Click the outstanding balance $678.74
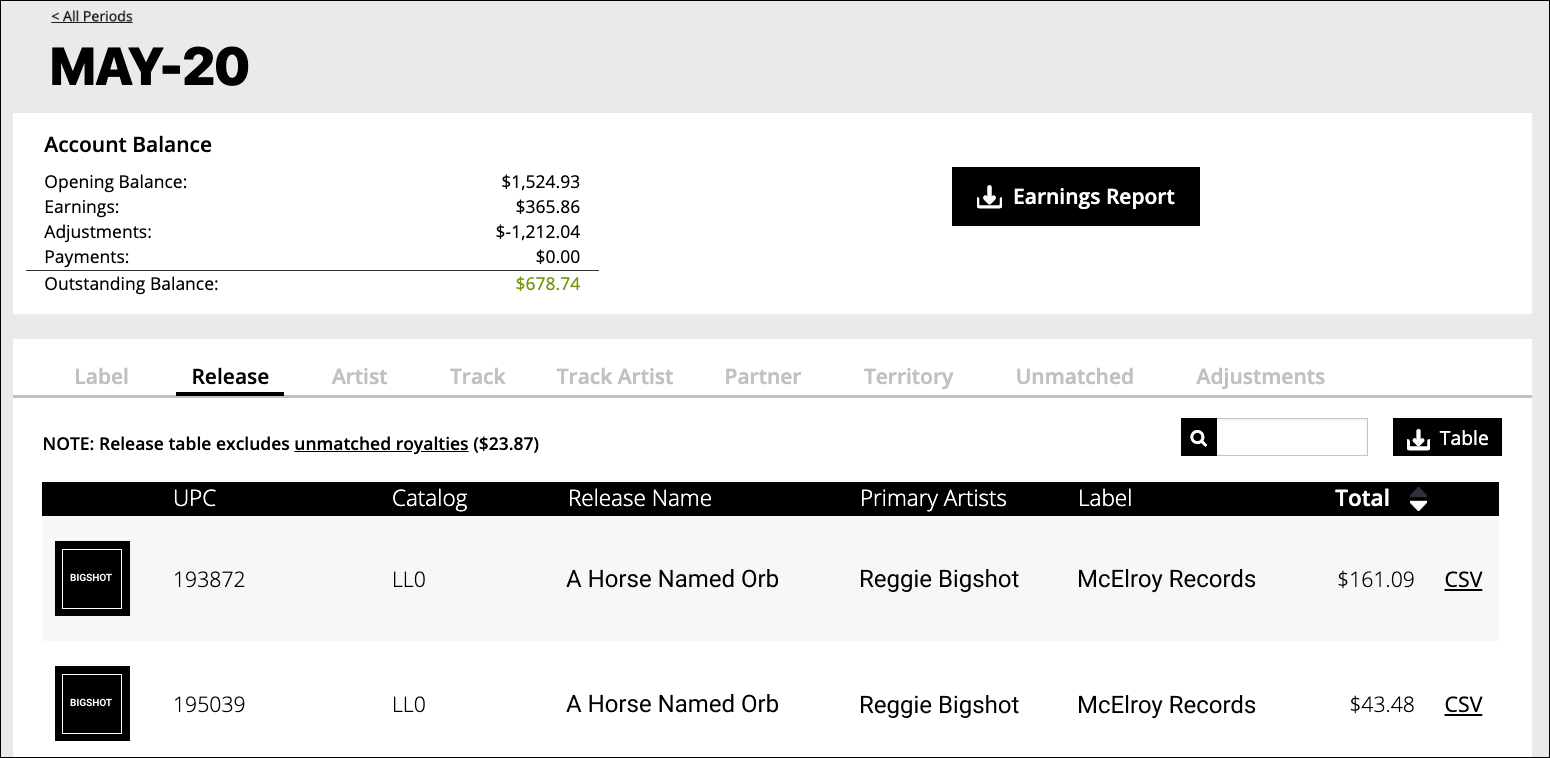The image size is (1550, 758). click(548, 284)
